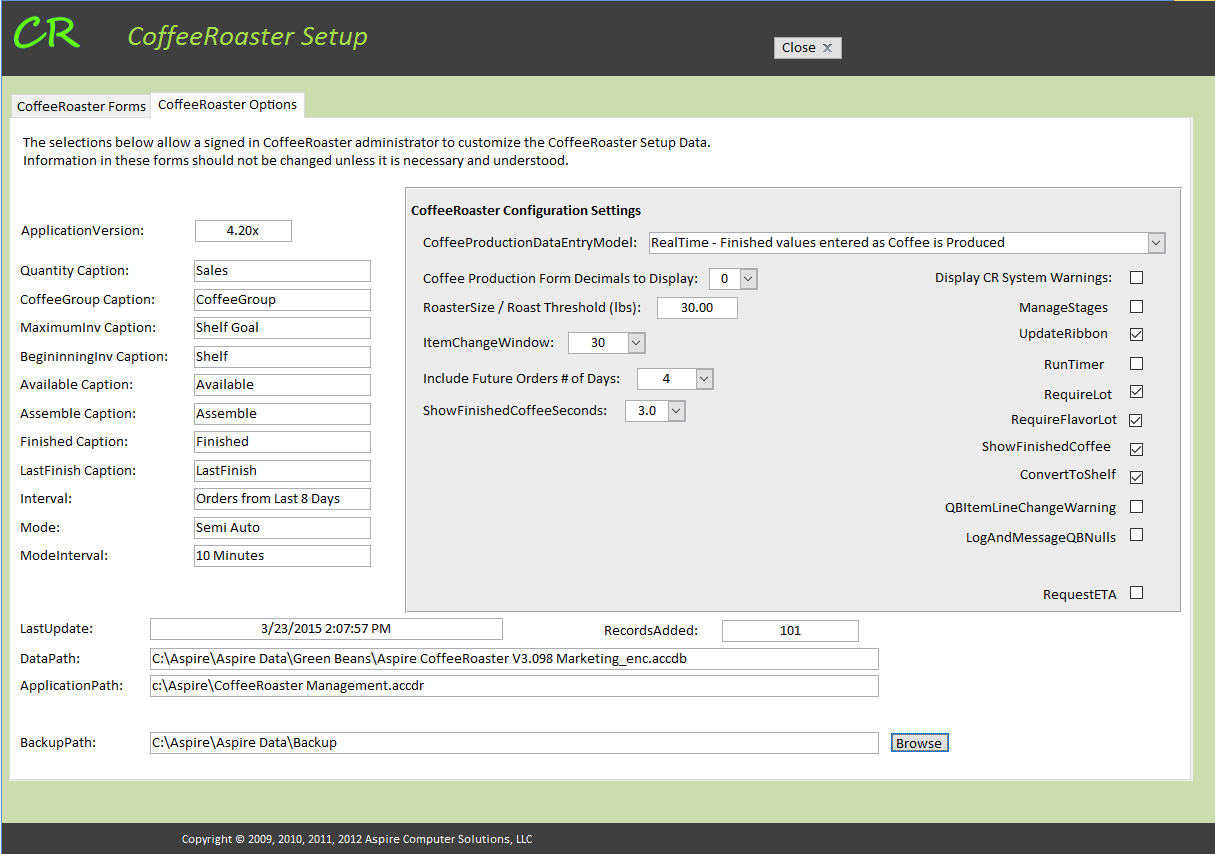Click the 'CoffeeRoaster Configuration Settings' heading
The width and height of the screenshot is (1215, 854).
pyautogui.click(x=526, y=211)
